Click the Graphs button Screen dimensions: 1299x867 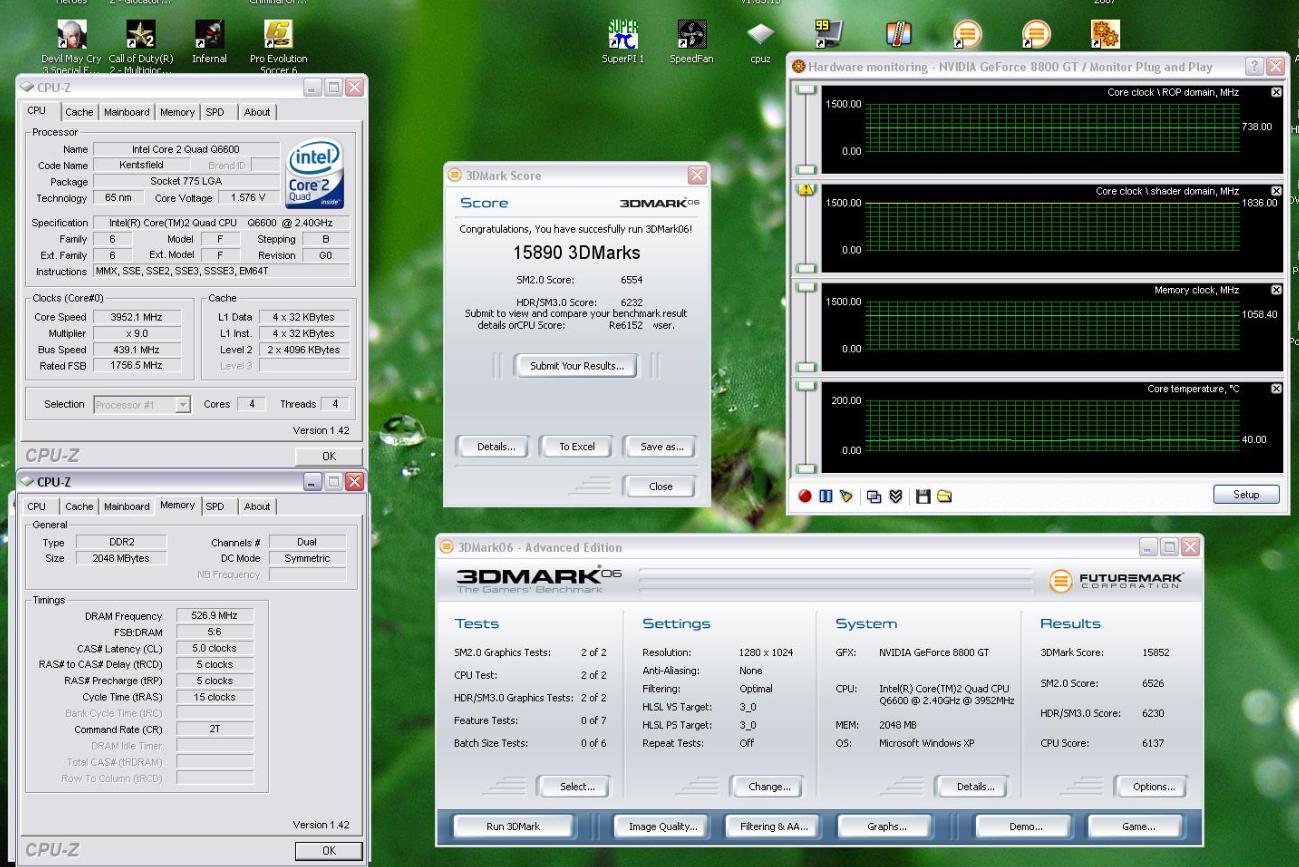[886, 827]
